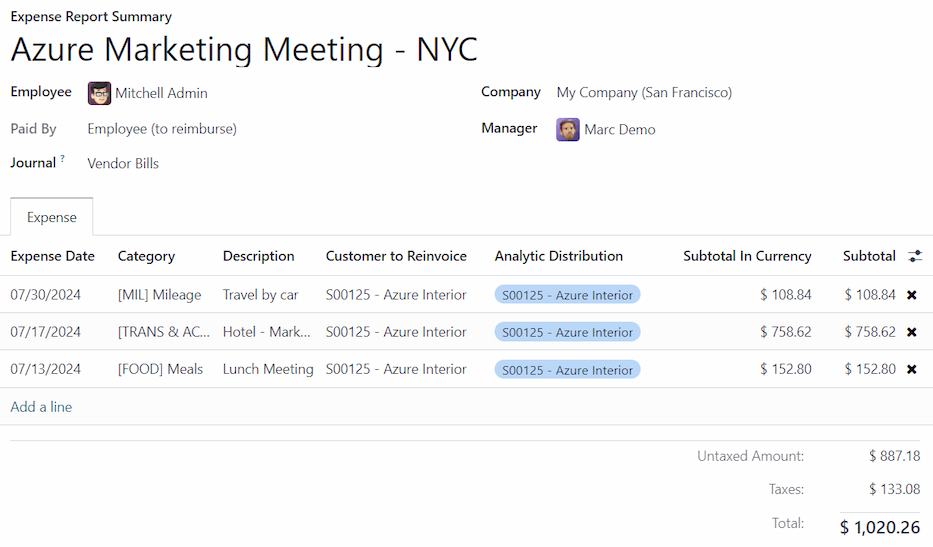
Task: Click Customer to Reinvoice on Meals row
Action: (396, 369)
